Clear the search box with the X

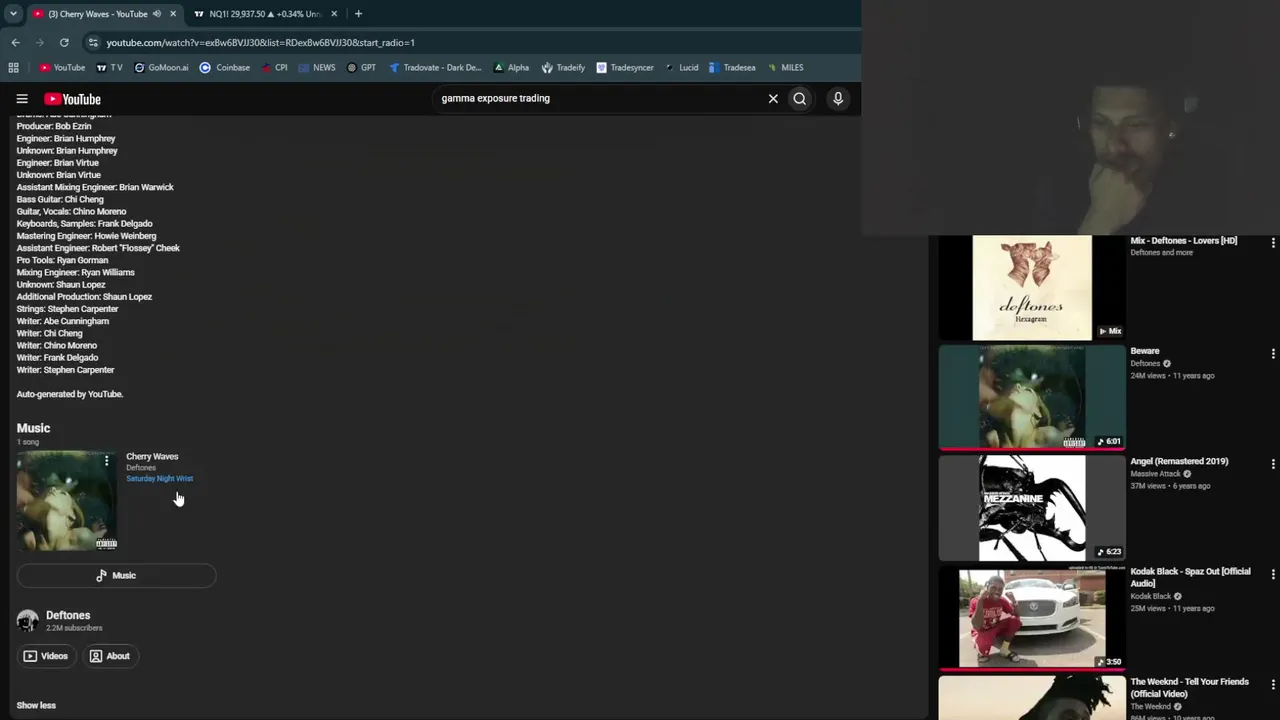tap(773, 99)
